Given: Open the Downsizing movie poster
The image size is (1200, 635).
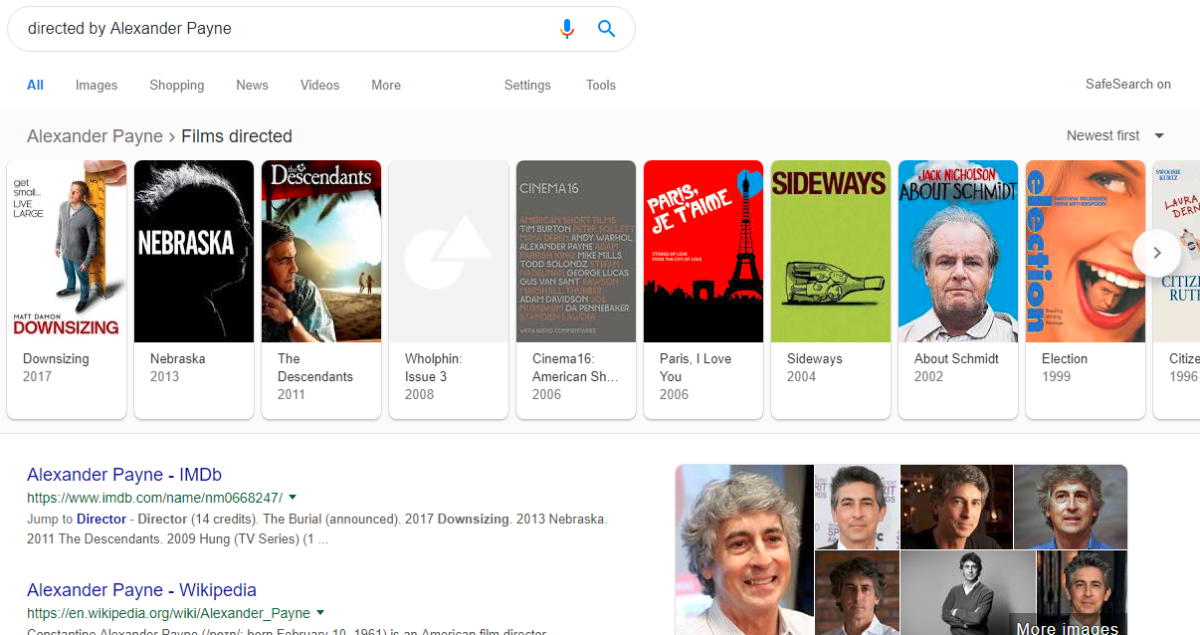Looking at the screenshot, I should click(x=67, y=251).
